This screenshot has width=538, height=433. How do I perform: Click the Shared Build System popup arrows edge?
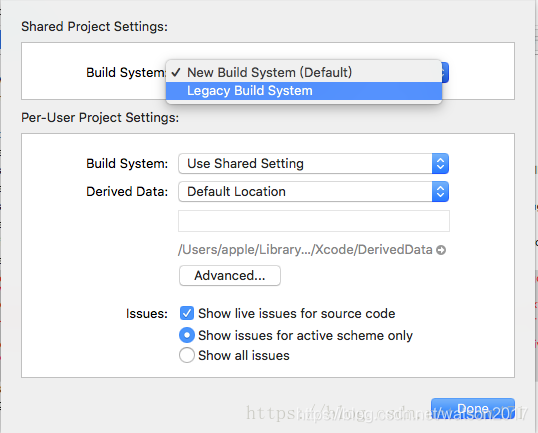click(445, 72)
